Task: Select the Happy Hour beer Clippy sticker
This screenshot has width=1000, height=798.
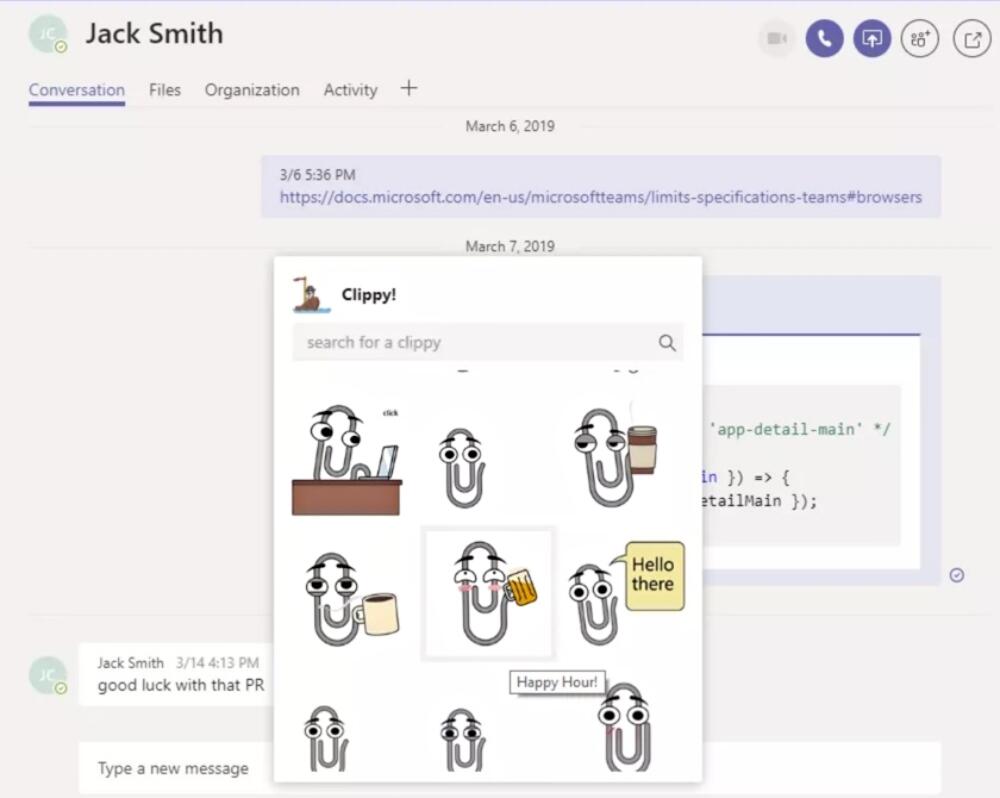Action: (x=489, y=593)
